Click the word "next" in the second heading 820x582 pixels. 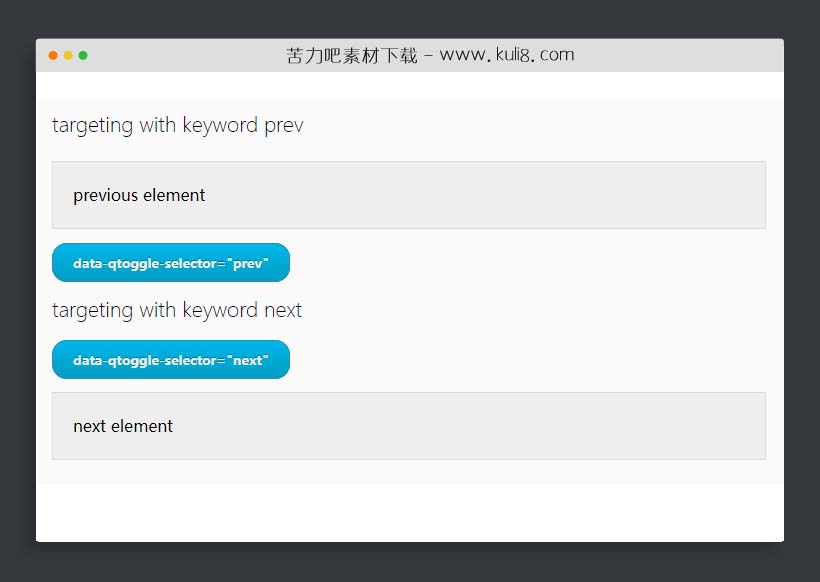point(283,310)
